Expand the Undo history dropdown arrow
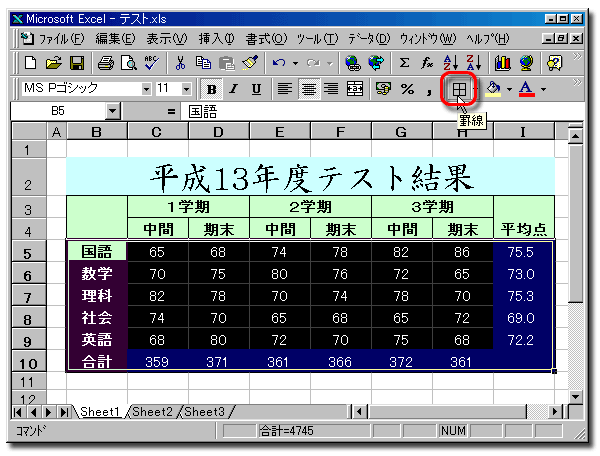This screenshot has height=456, width=600. (x=295, y=63)
